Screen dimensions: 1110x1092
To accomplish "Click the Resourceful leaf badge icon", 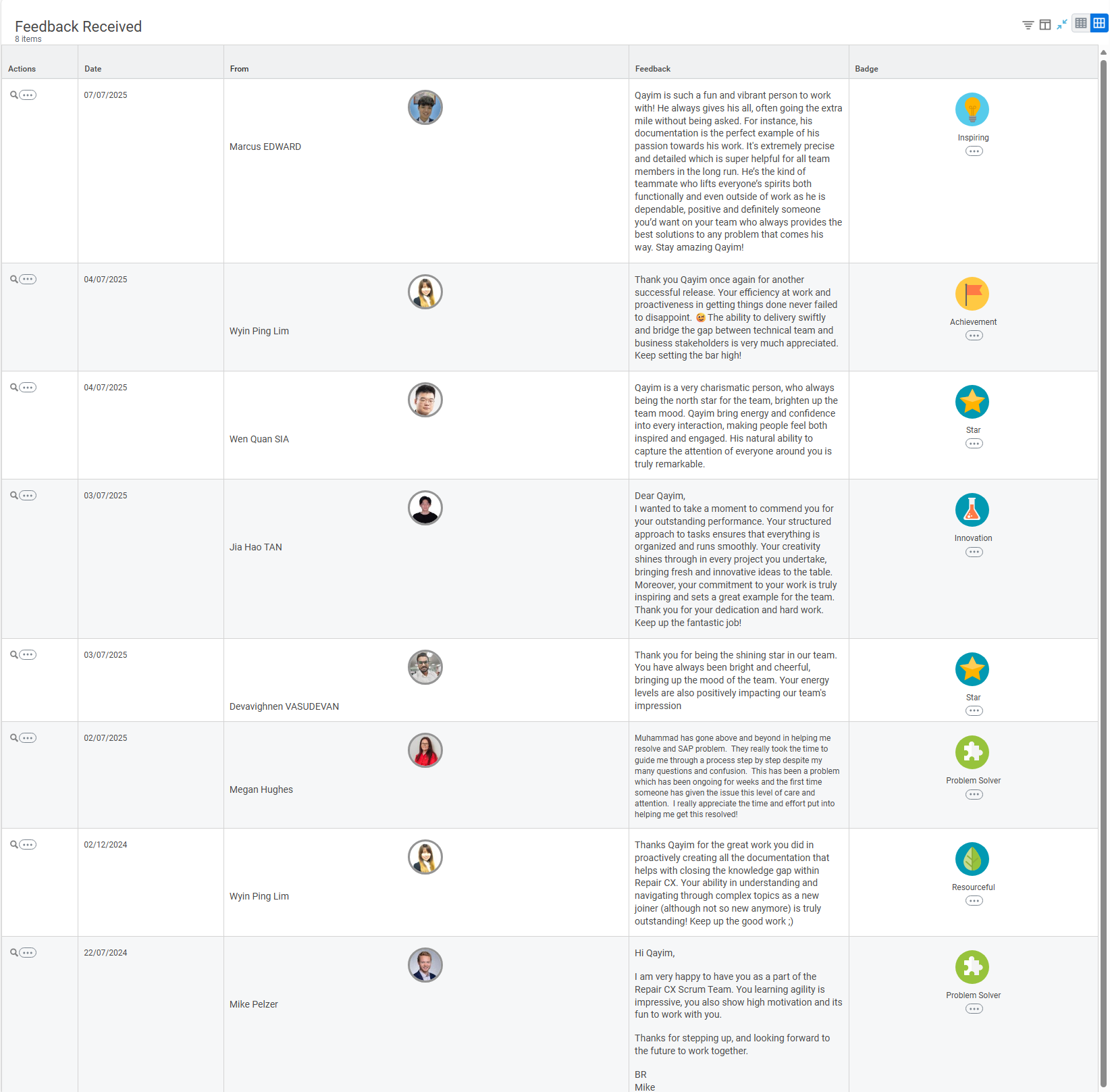I will tap(972, 859).
